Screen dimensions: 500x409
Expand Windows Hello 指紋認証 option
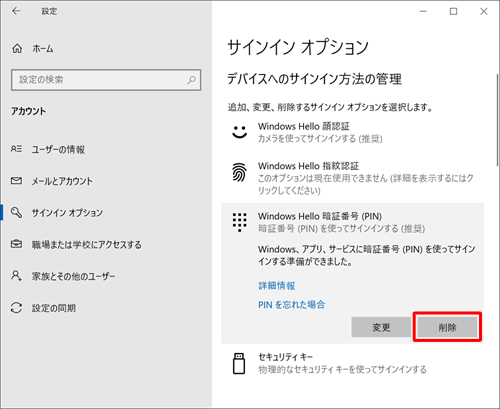tap(352, 178)
